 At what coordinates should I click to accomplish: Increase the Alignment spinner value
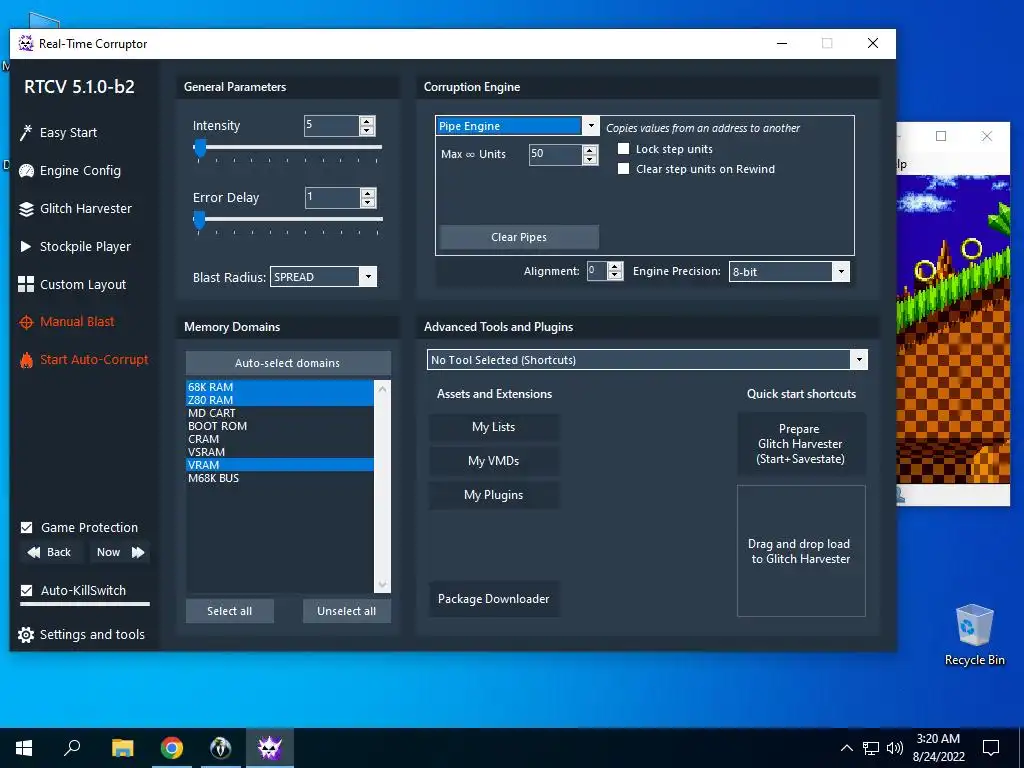click(x=615, y=267)
